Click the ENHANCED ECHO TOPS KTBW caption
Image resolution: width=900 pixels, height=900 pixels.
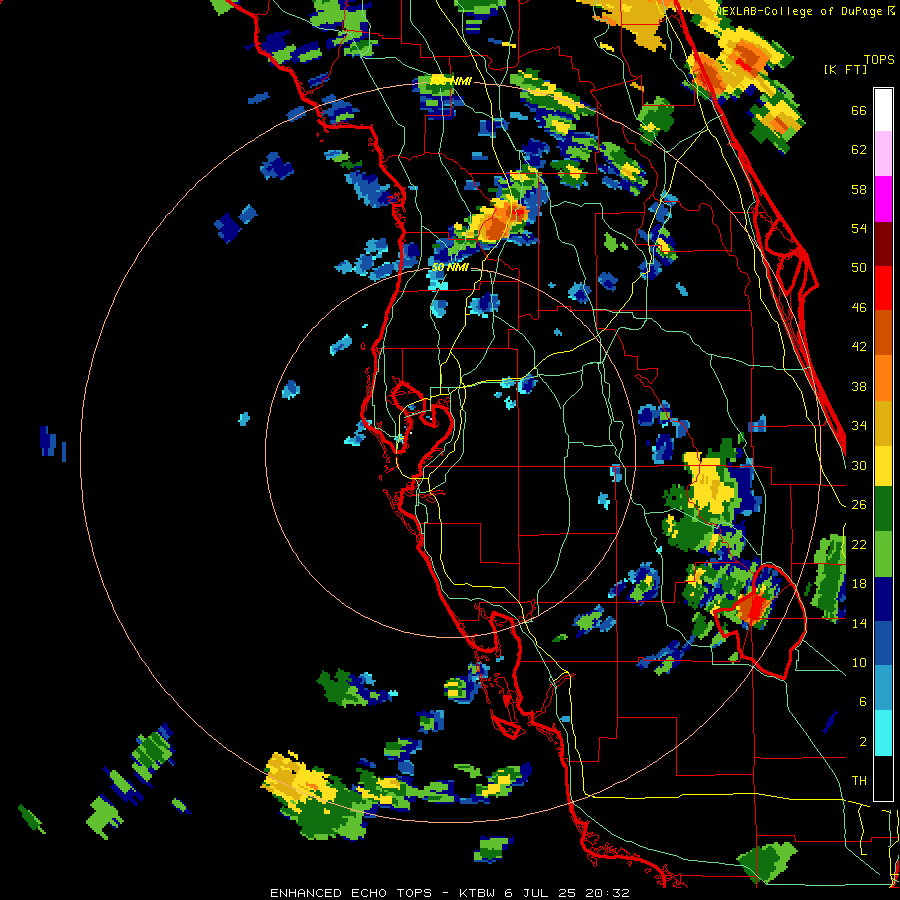449,893
